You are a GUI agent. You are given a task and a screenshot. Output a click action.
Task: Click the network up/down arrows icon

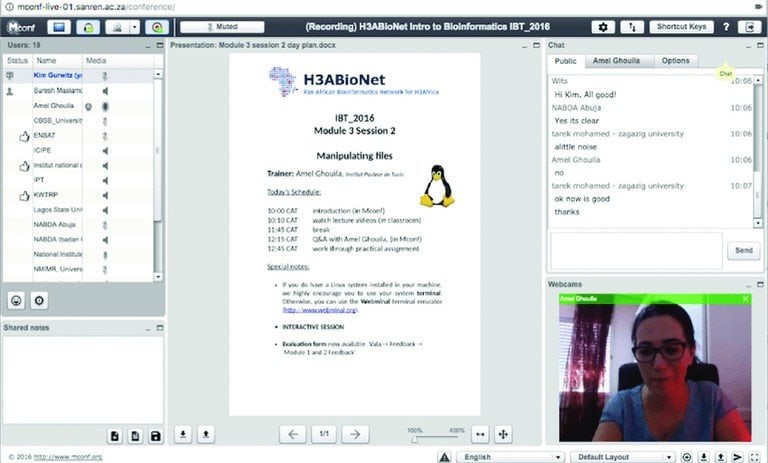632,27
